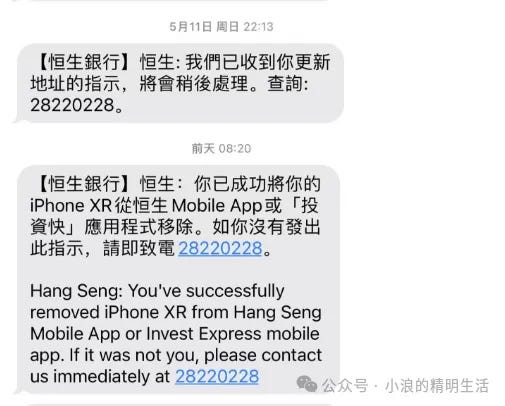
Task: Click the 'Hang Seng: You've successfully' line
Action: [x=157, y=291]
